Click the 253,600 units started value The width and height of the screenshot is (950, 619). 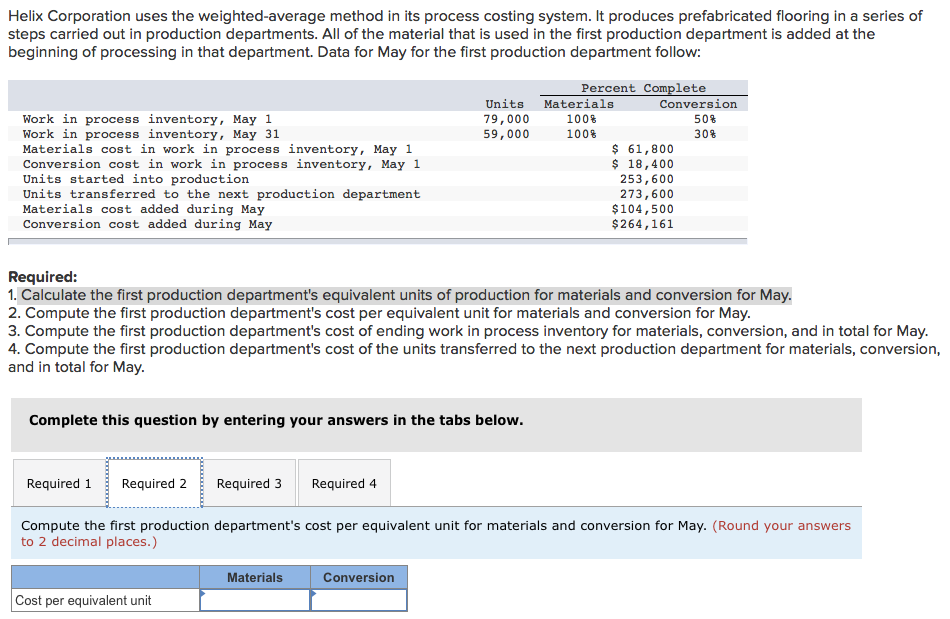coord(646,179)
